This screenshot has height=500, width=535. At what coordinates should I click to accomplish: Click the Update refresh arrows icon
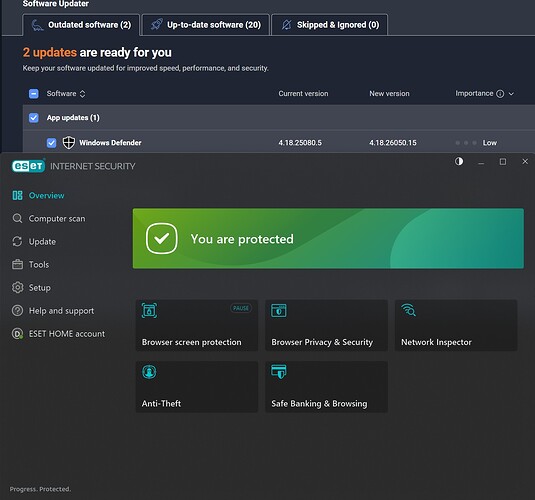tap(17, 242)
